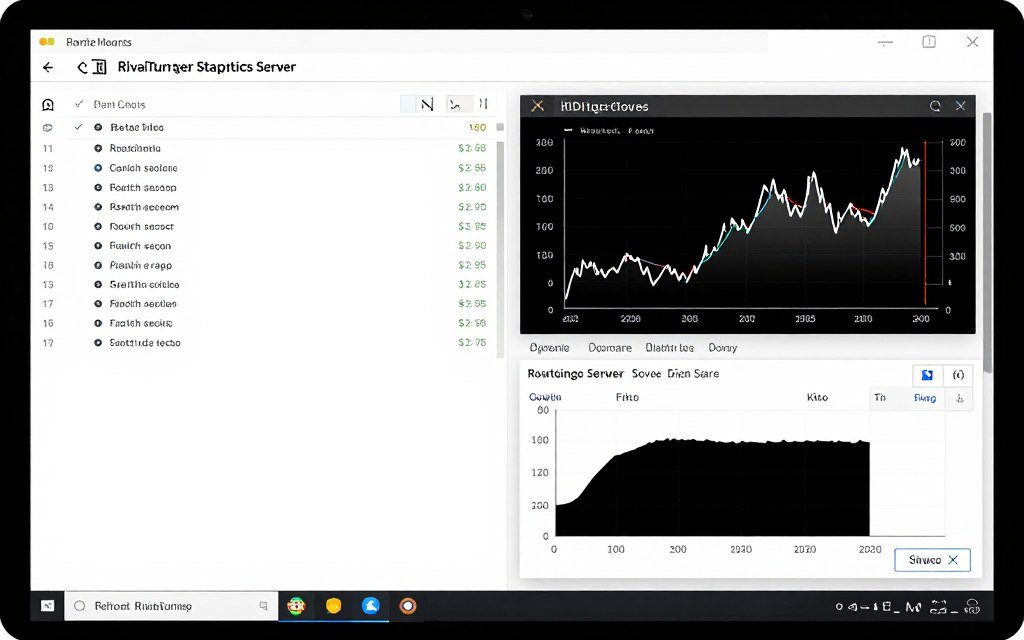Click the blue circular taskbar app icon

(370, 606)
